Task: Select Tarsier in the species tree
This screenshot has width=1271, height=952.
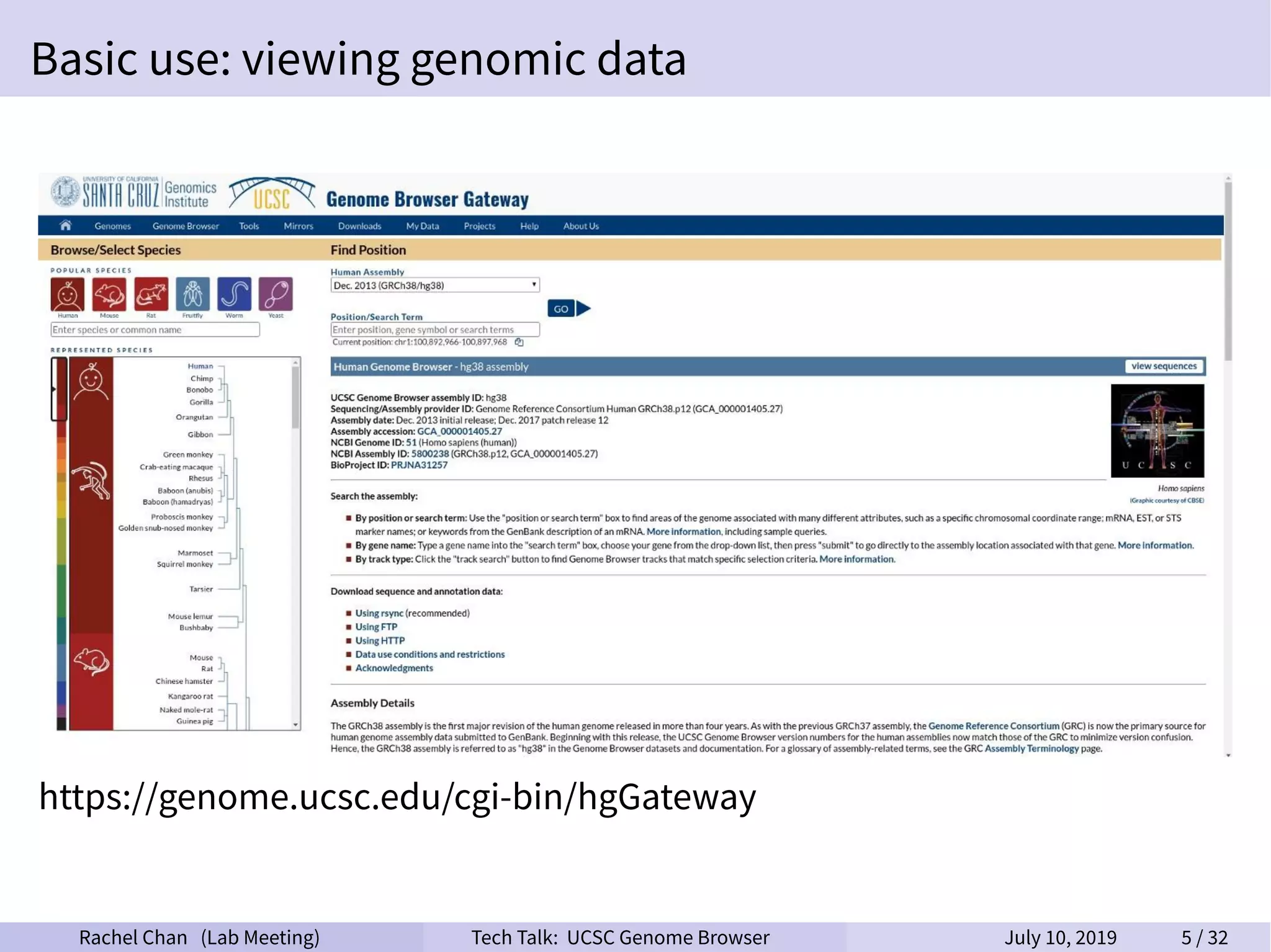Action: pyautogui.click(x=201, y=589)
